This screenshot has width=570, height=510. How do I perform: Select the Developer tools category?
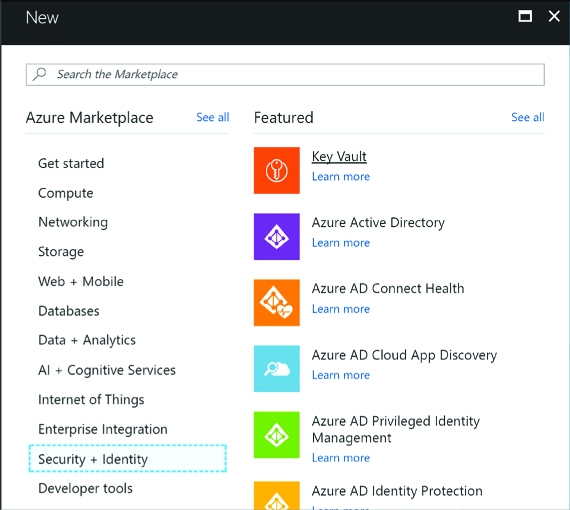click(85, 488)
